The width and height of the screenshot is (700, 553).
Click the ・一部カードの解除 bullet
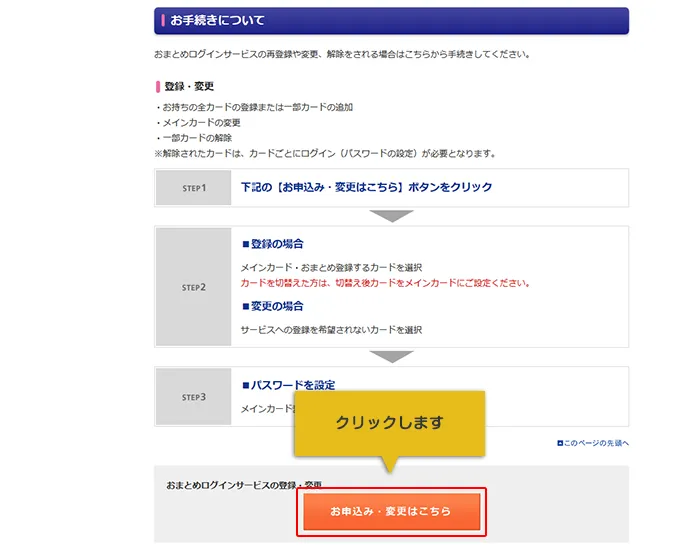tap(193, 137)
